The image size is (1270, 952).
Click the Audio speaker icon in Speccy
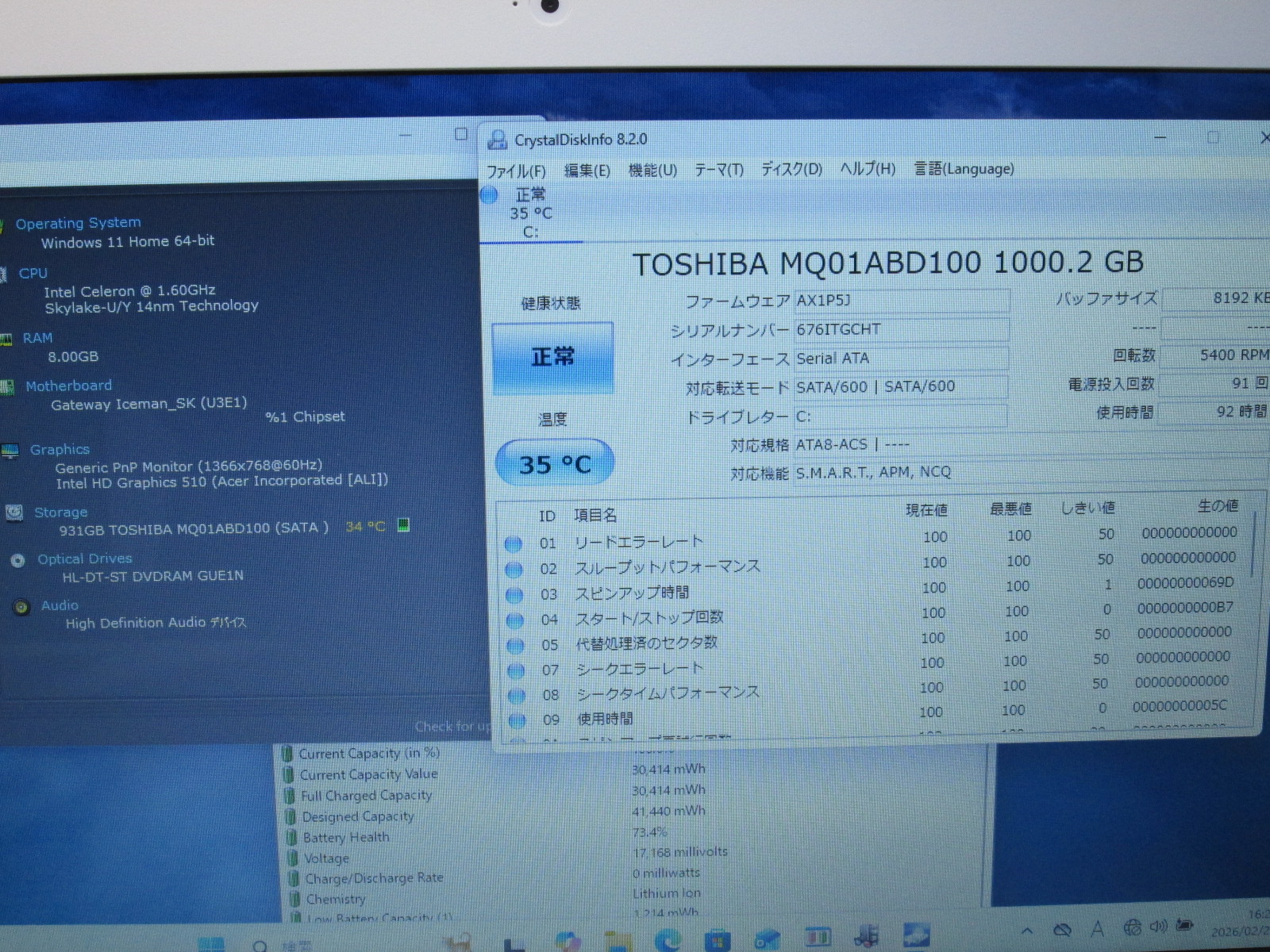click(21, 607)
